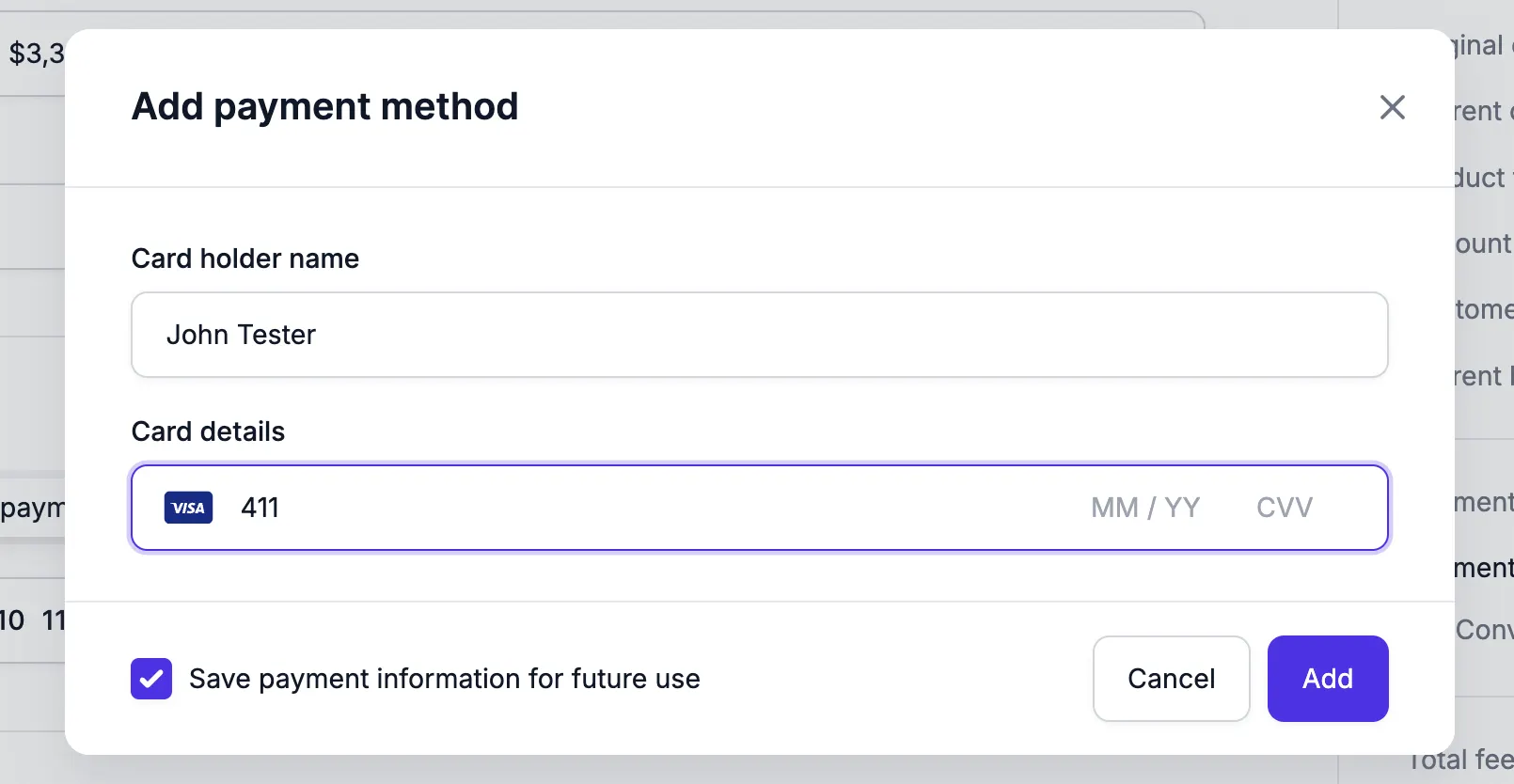This screenshot has height=784, width=1514.
Task: Click into the CVV field
Action: (x=1284, y=508)
